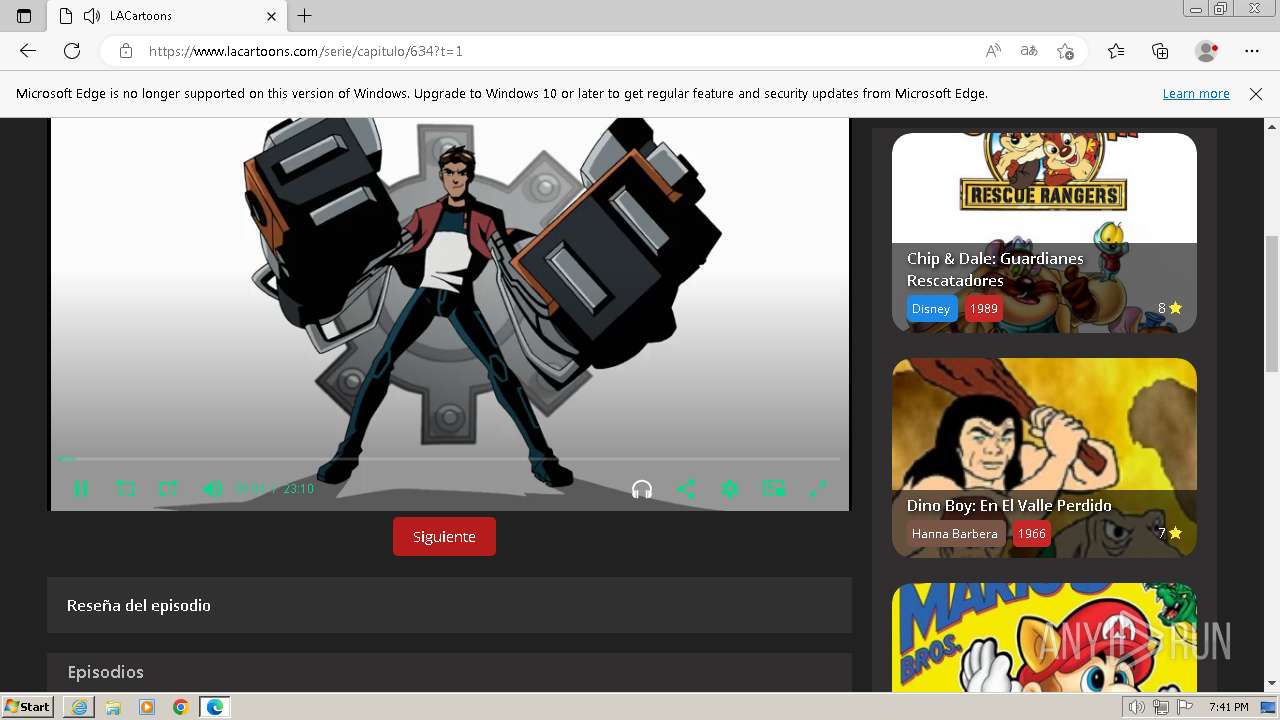Mute the tab via speaker icon

[92, 16]
